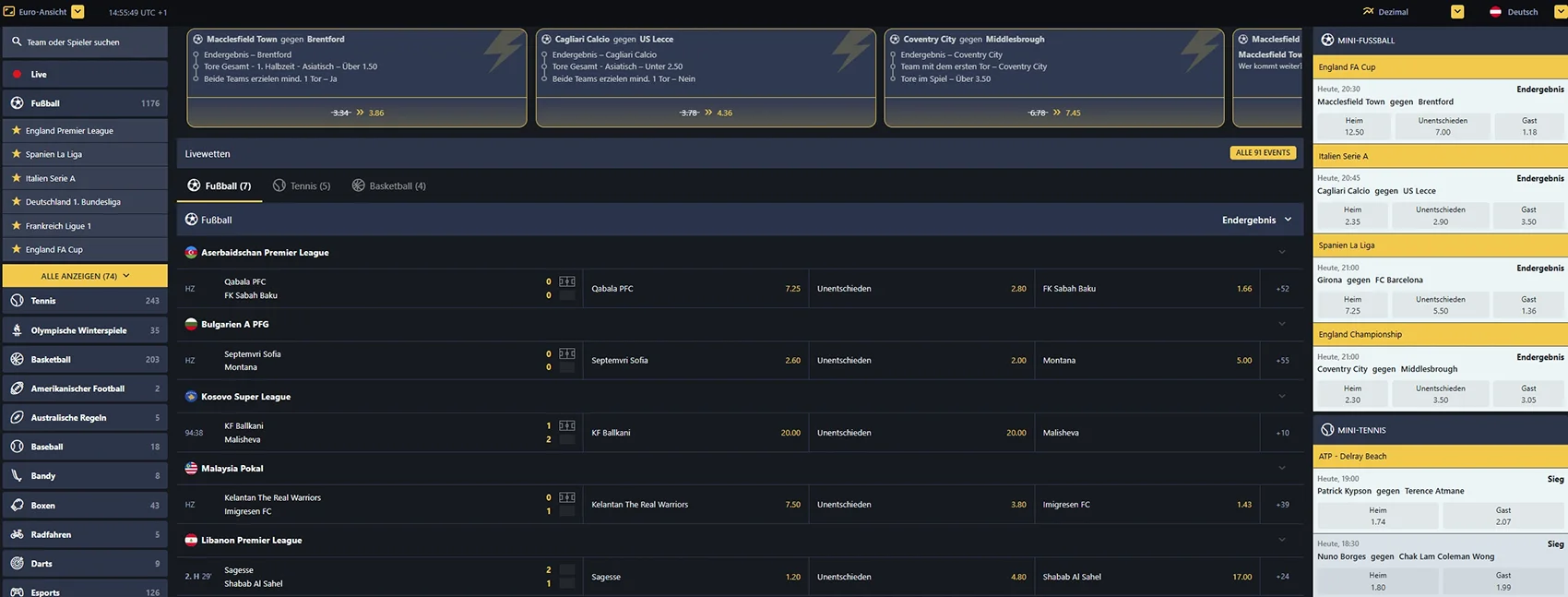Open pitch view icon for Kelantan match
Screen dimensions: 1568x597
(x=566, y=497)
